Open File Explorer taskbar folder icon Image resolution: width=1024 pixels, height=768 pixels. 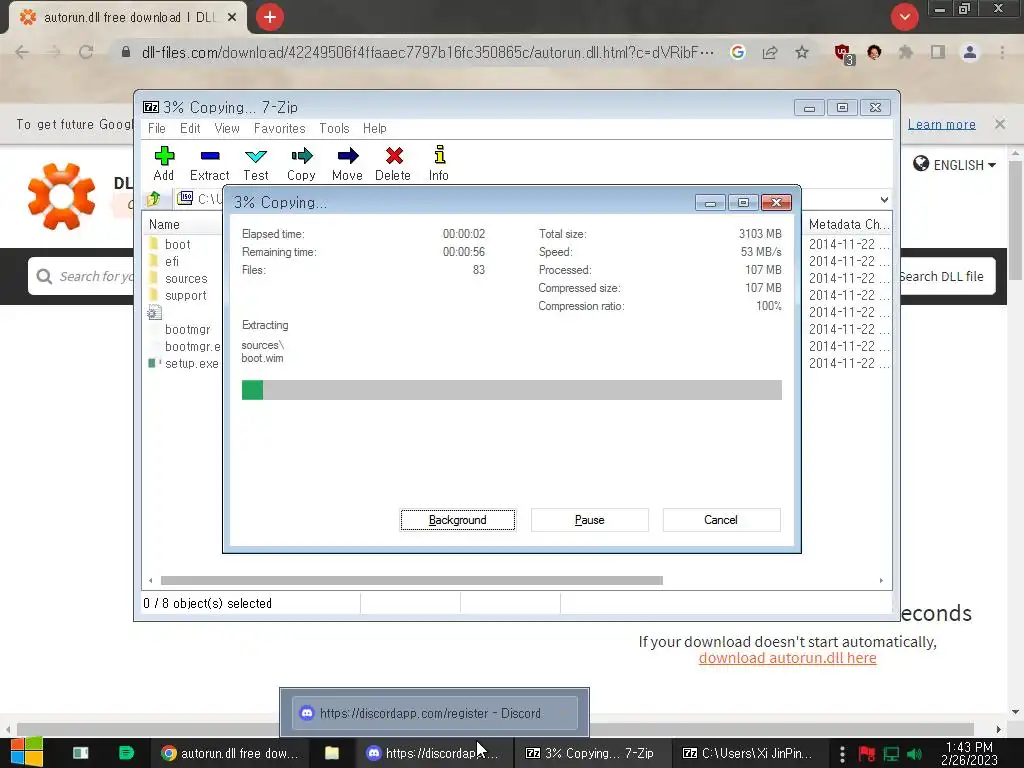(332, 753)
